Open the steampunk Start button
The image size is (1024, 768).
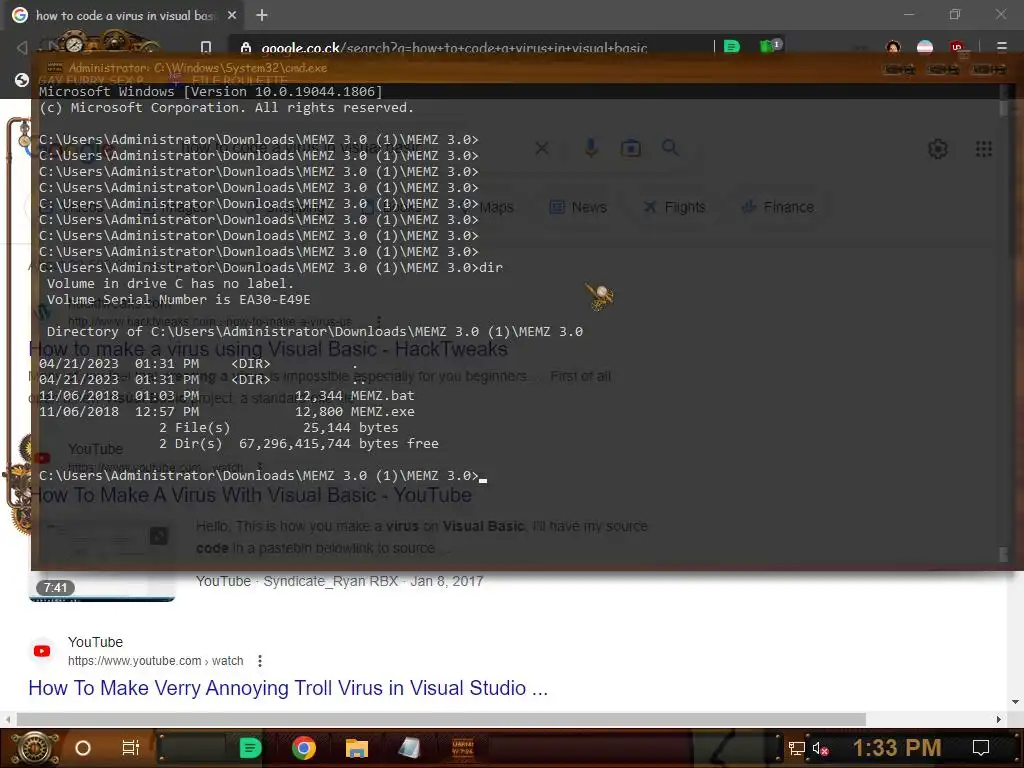[35, 748]
